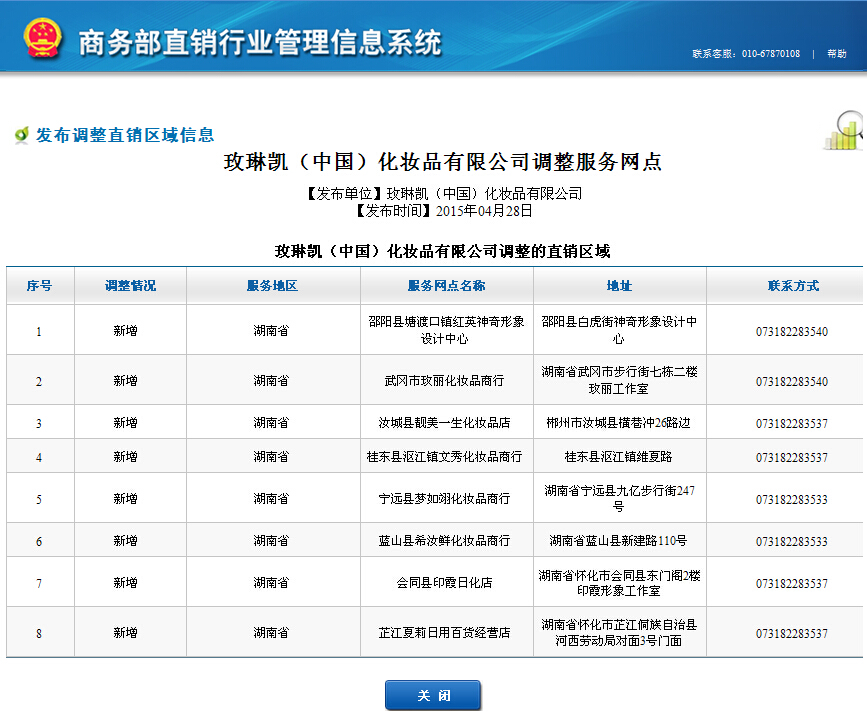867x719 pixels.
Task: Click sequence number 4 in the table
Action: [x=39, y=457]
